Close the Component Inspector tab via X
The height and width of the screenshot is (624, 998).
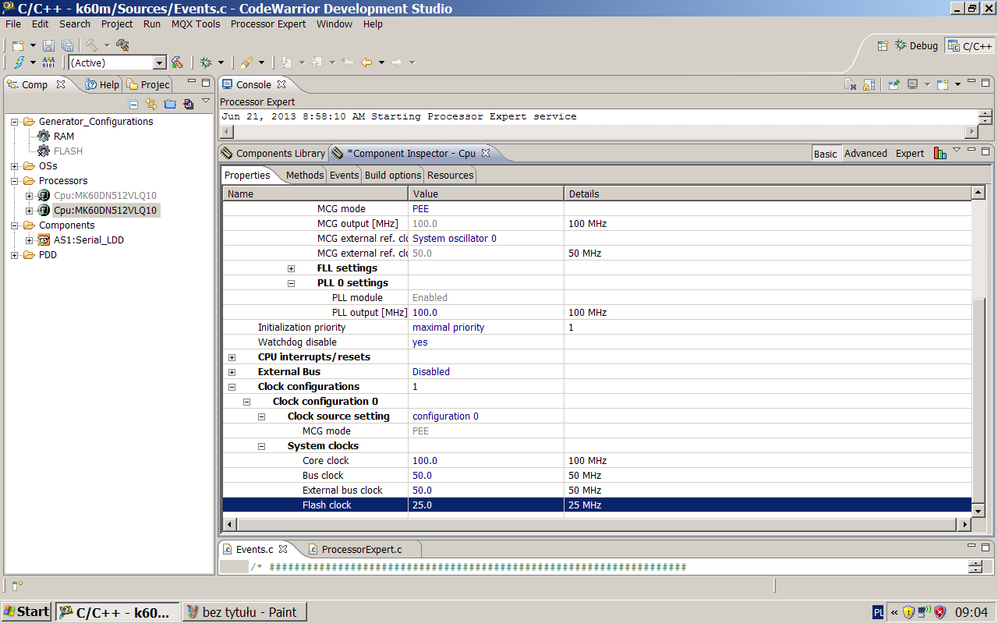486,153
